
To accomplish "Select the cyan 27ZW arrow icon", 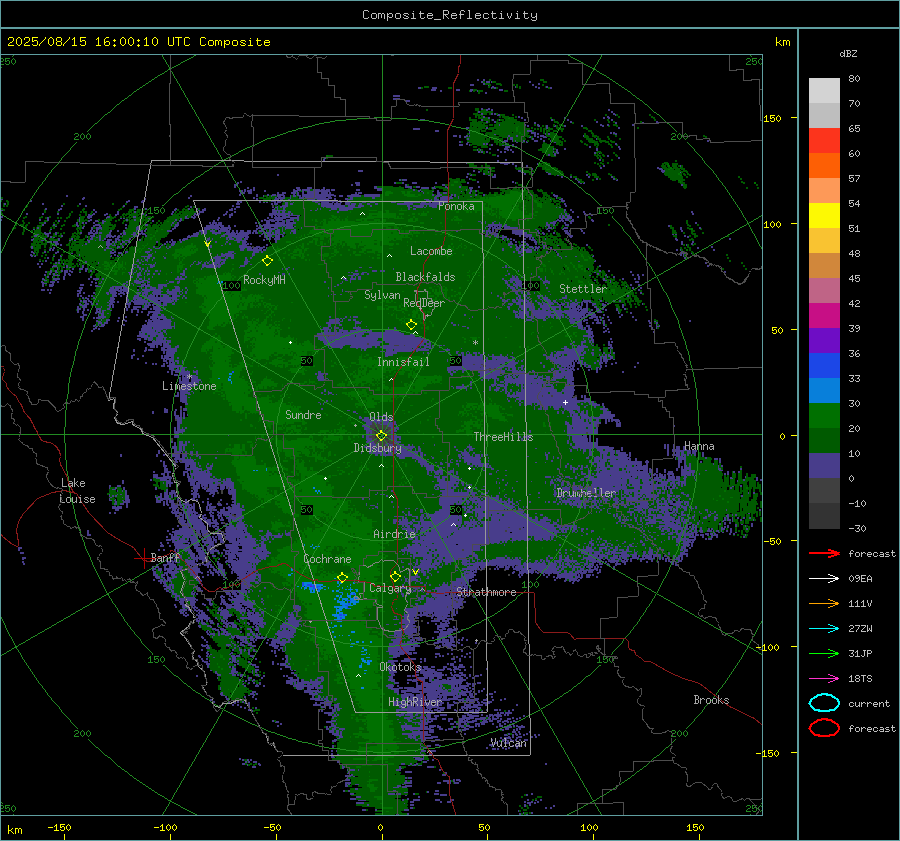I will 824,629.
